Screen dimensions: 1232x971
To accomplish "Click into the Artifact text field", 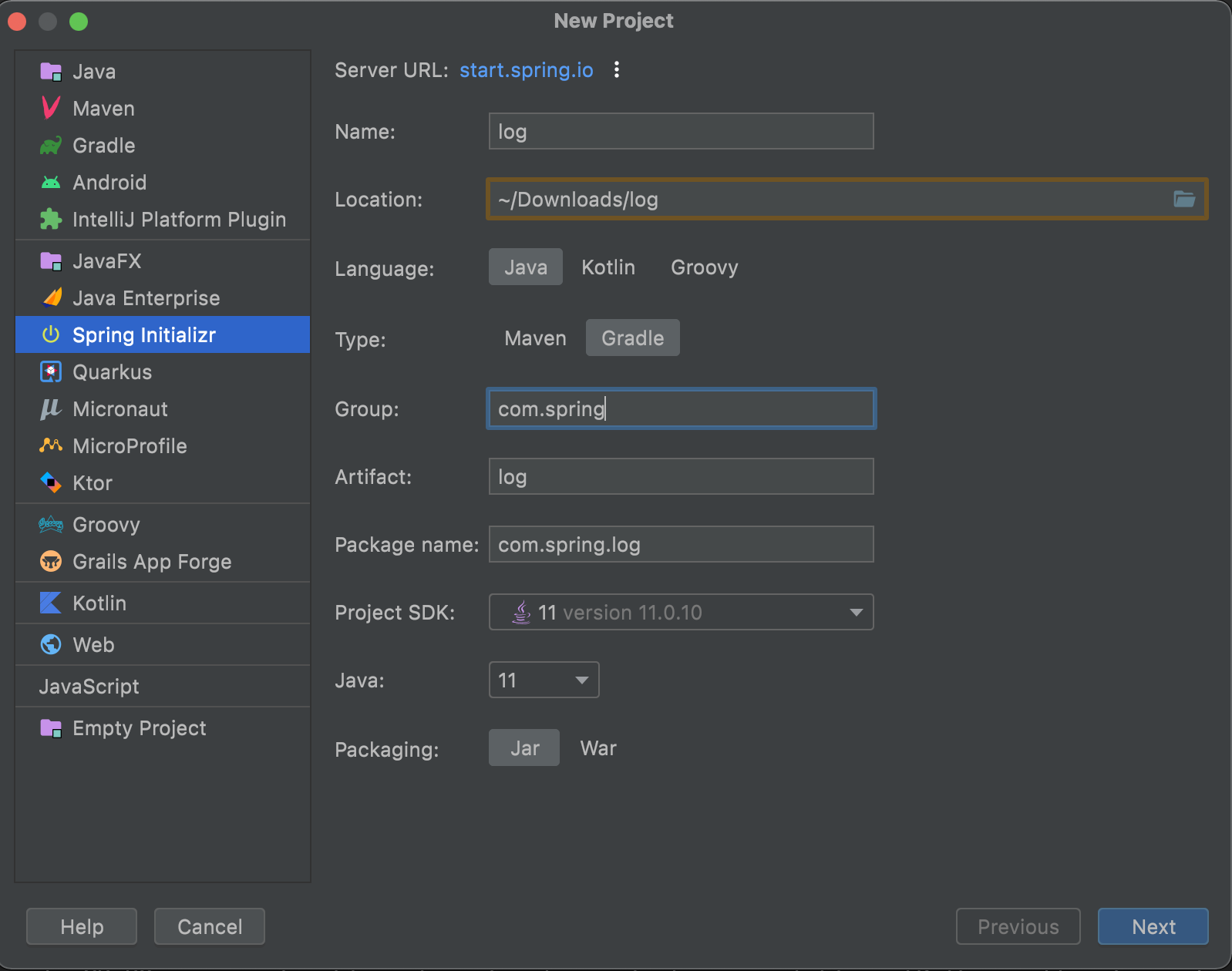I will 682,477.
